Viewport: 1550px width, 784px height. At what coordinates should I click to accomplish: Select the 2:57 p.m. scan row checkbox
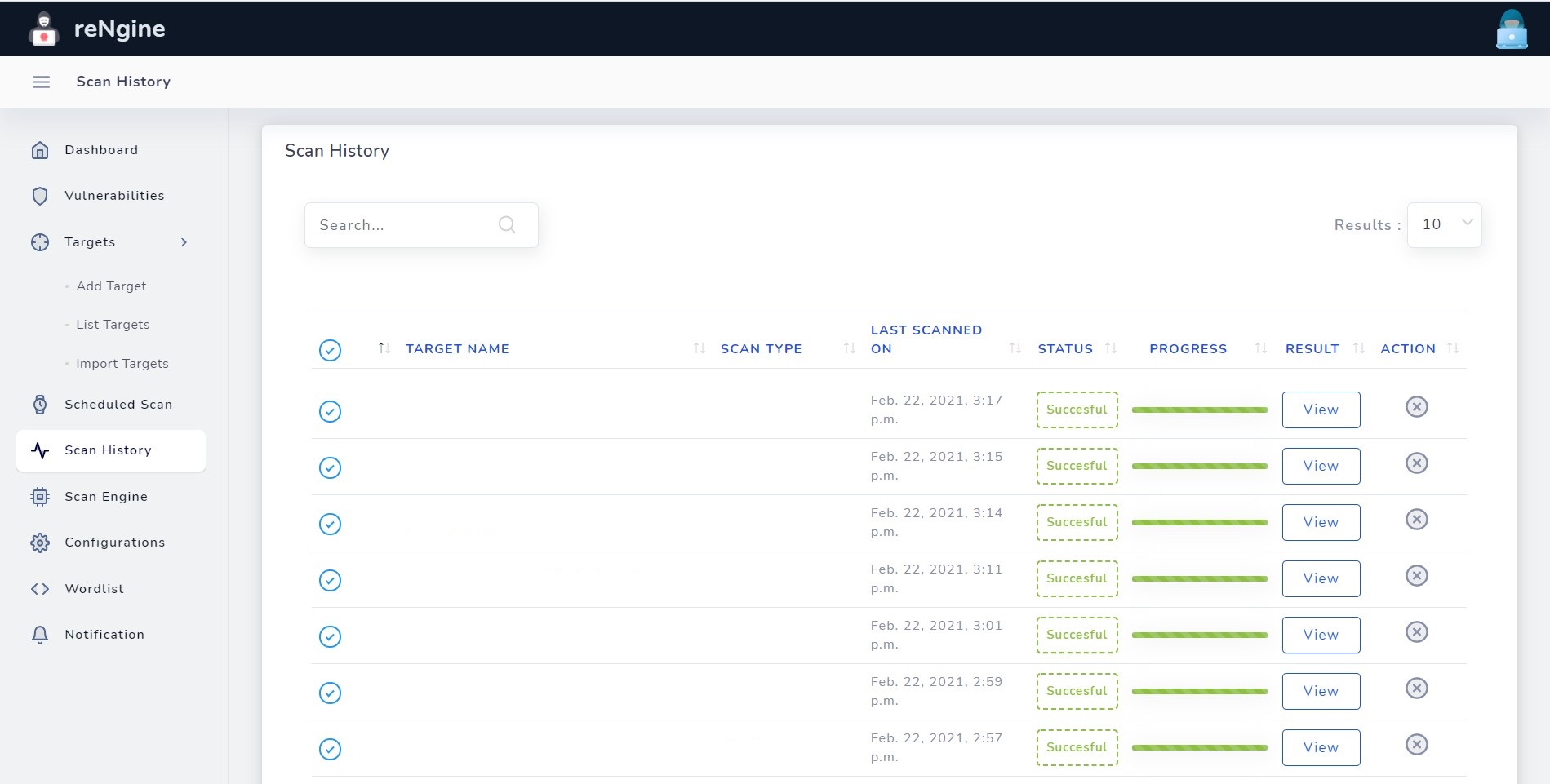point(330,749)
